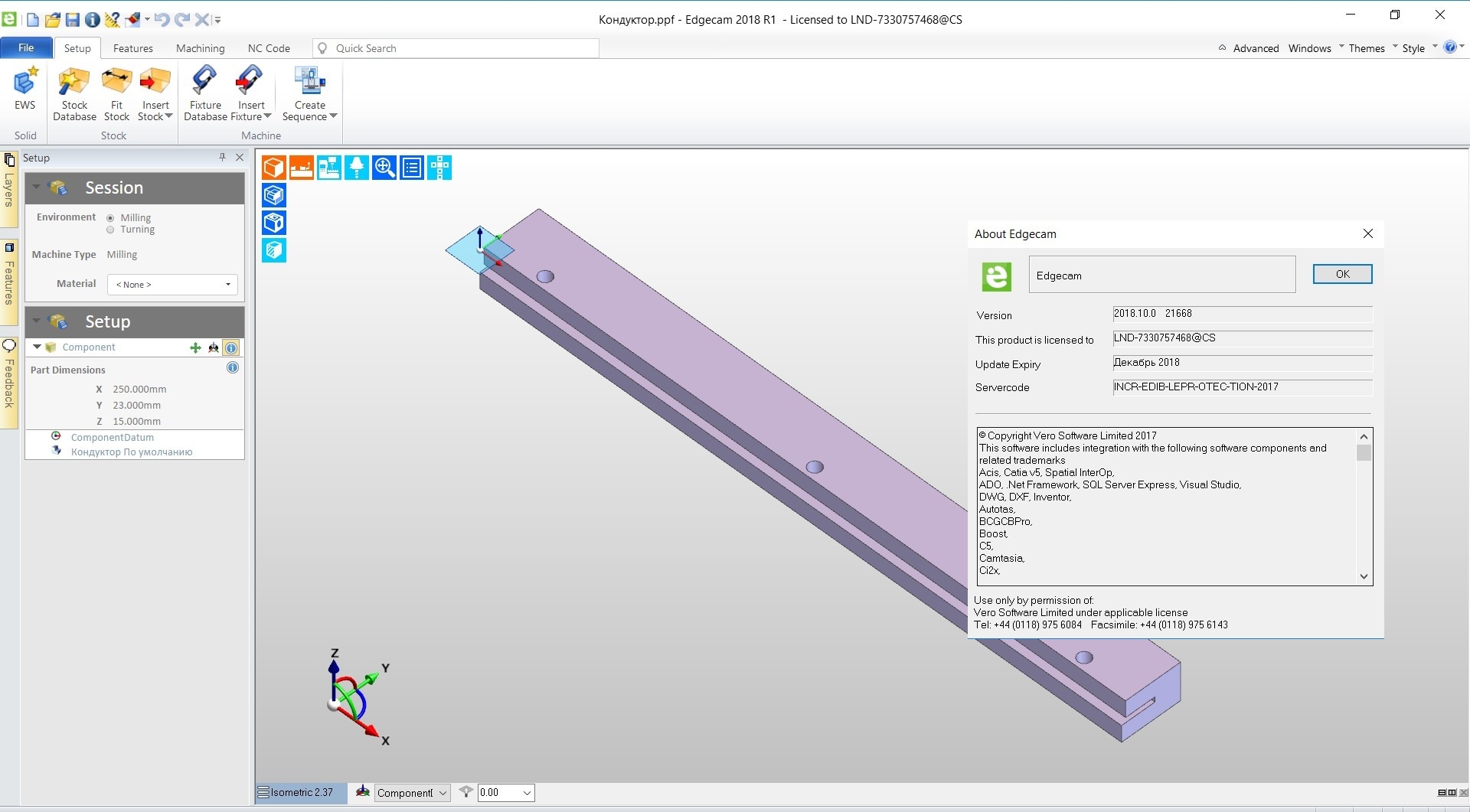Pin the Setup panel
Viewport: 1470px width, 812px height.
pyautogui.click(x=222, y=157)
